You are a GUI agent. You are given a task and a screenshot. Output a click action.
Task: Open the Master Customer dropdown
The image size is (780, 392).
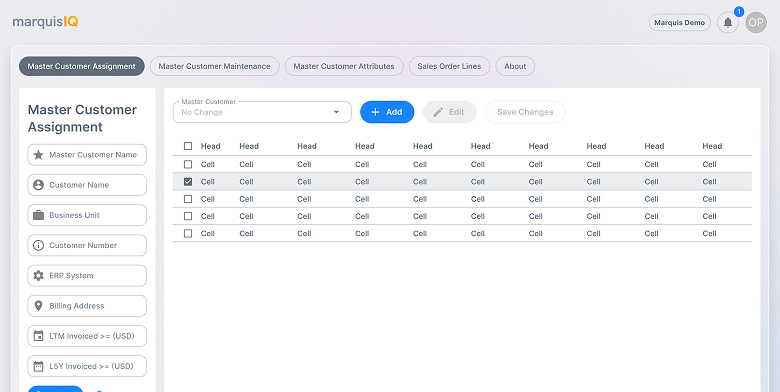[x=262, y=112]
